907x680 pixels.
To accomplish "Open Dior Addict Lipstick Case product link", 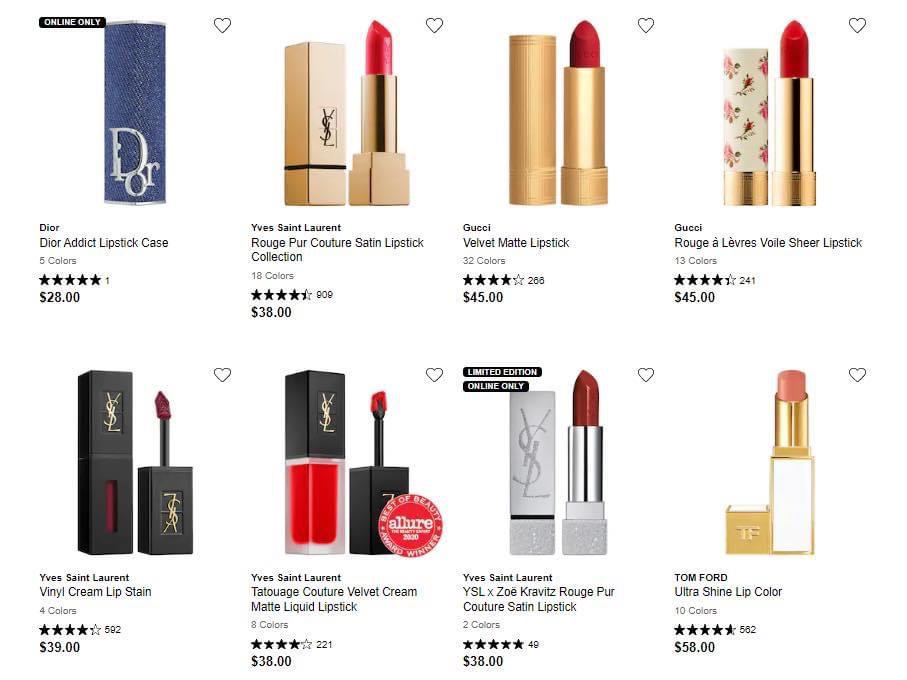I will point(104,243).
